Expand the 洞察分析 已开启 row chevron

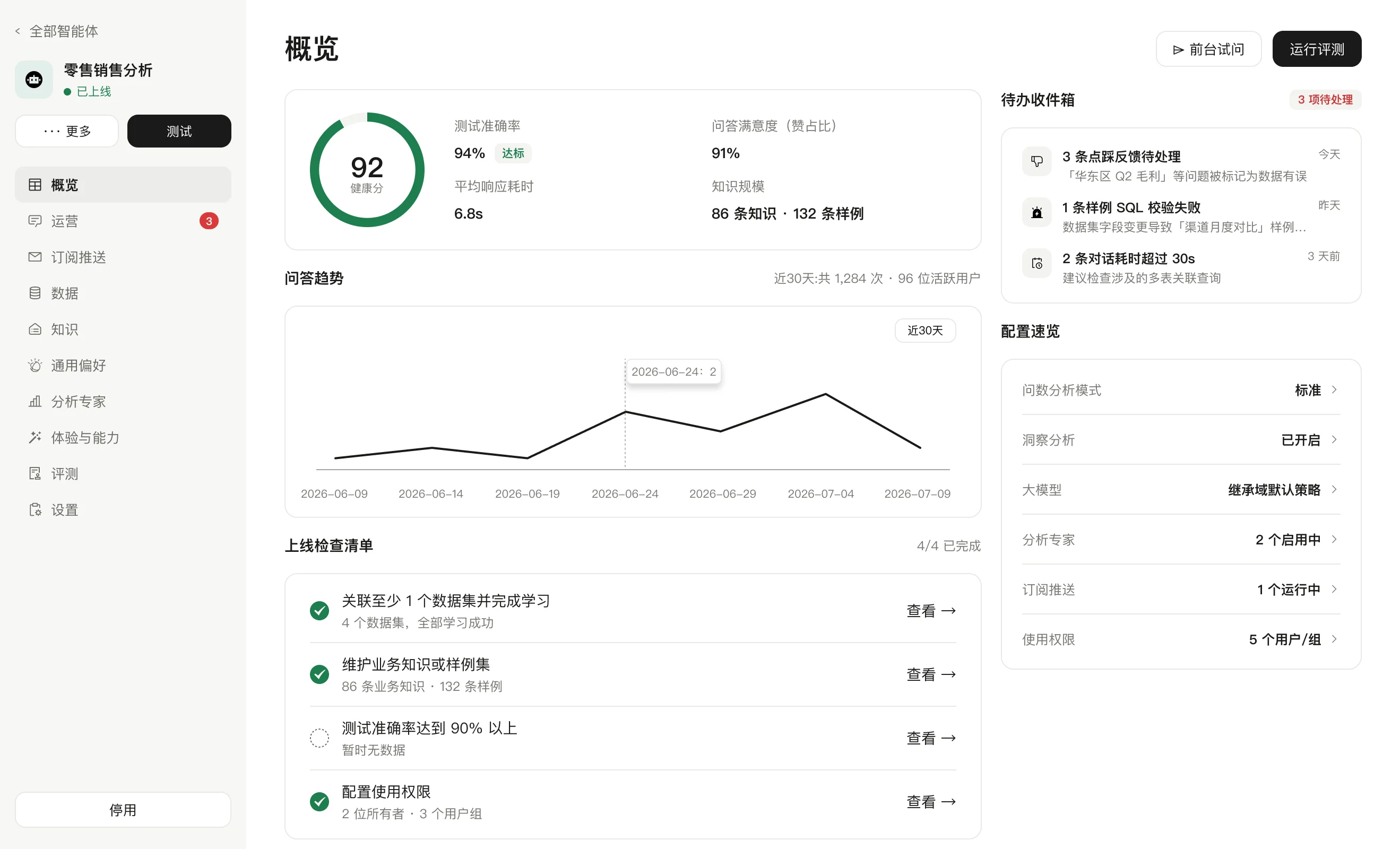click(1334, 440)
